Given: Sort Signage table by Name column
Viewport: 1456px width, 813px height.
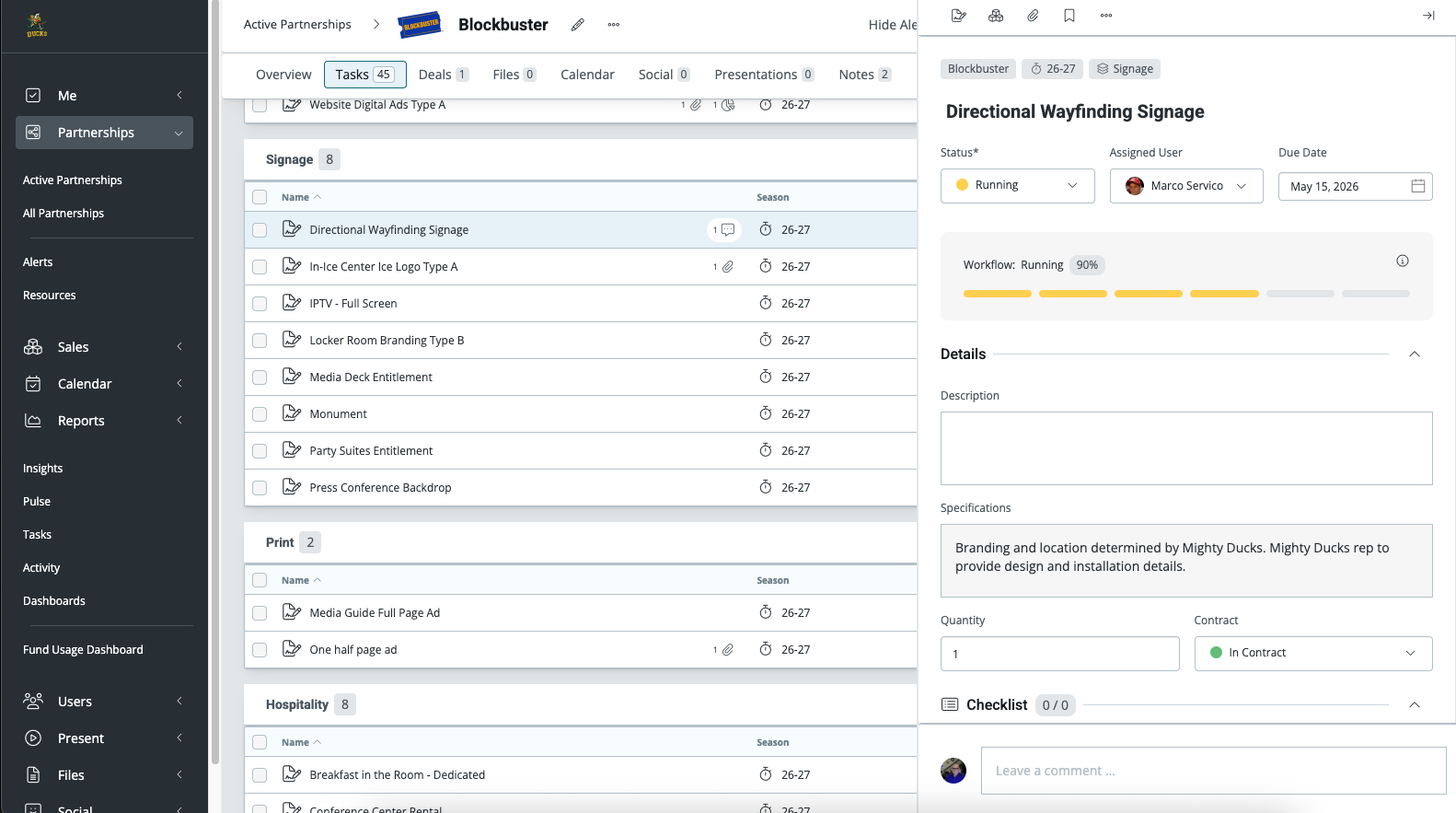Looking at the screenshot, I should (x=301, y=197).
